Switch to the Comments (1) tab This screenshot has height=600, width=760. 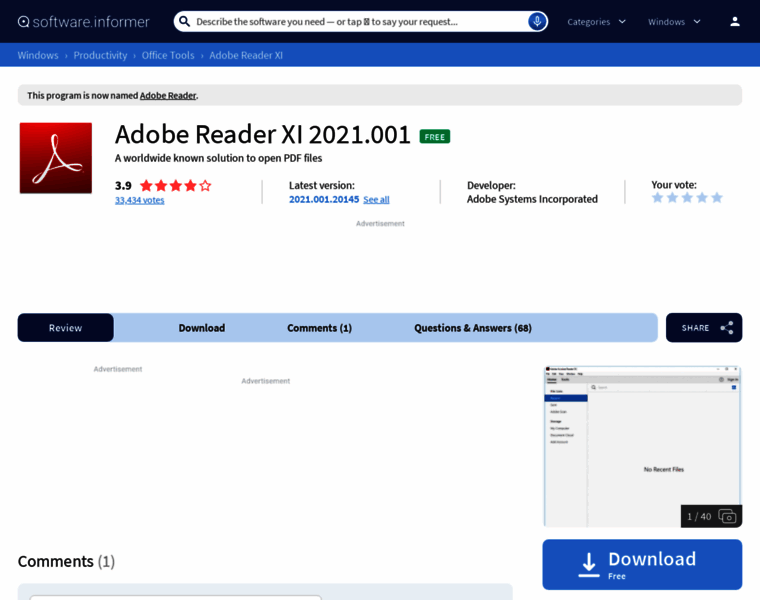(319, 328)
